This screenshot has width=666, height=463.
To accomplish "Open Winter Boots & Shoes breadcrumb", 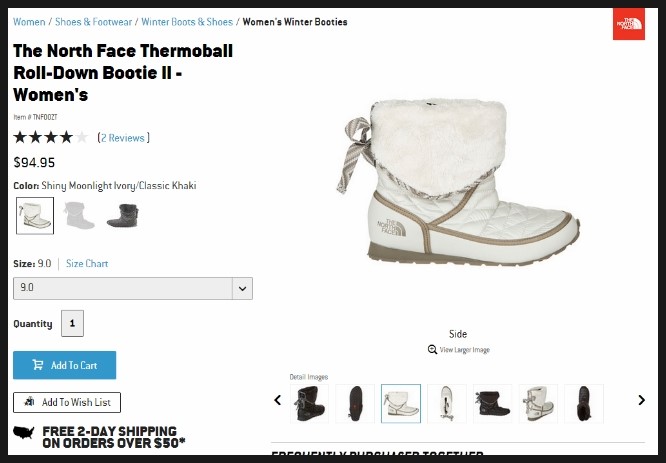I will pos(187,22).
